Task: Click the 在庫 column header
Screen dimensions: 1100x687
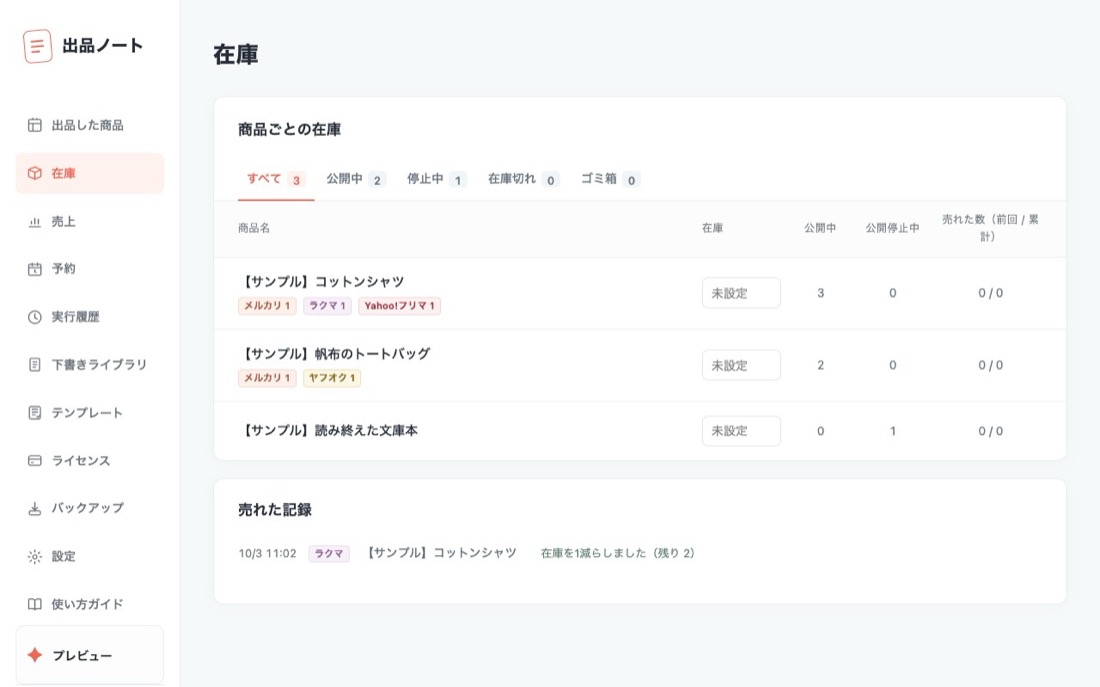Action: click(x=712, y=228)
